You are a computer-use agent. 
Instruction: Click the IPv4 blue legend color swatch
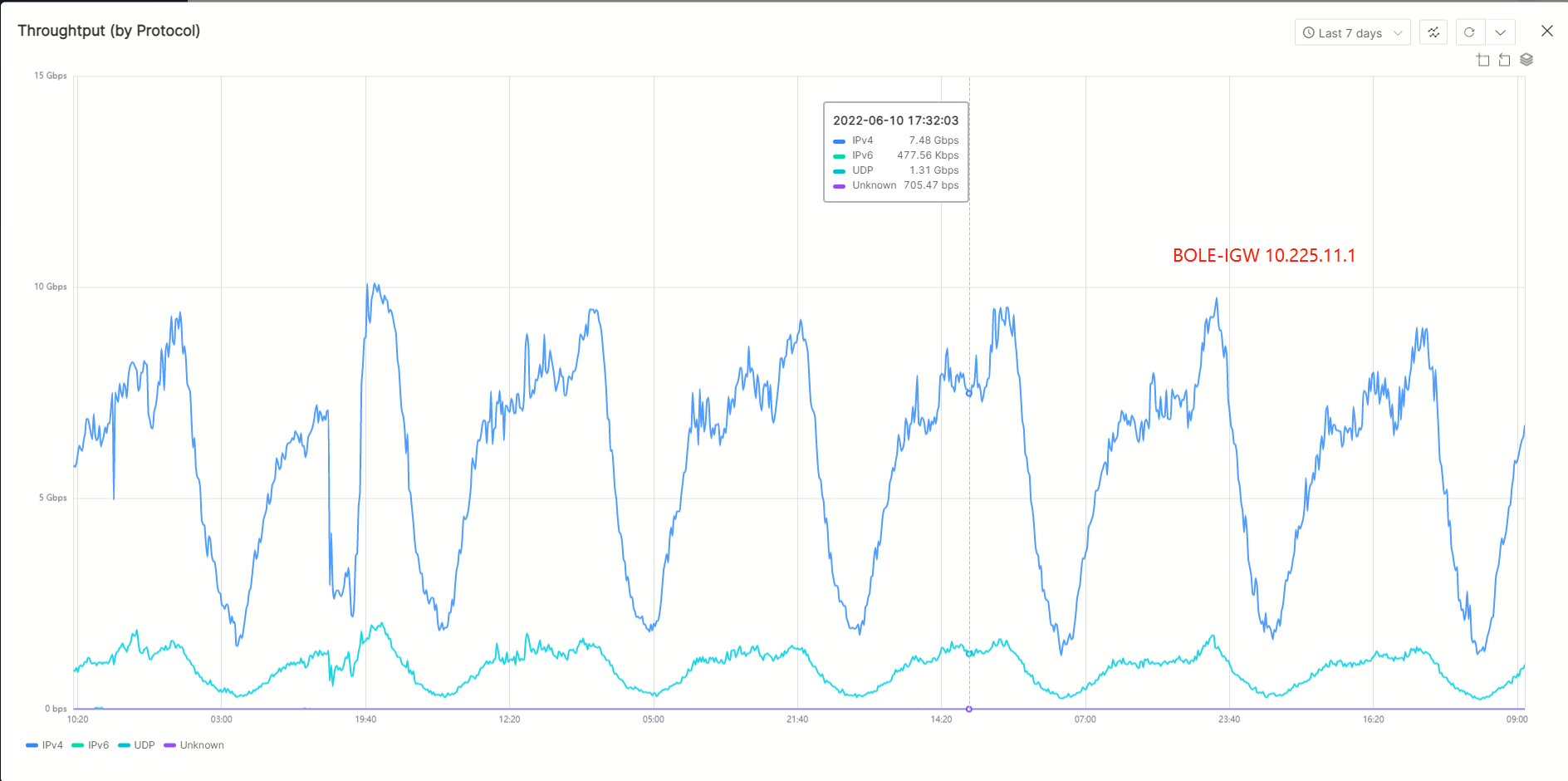click(32, 745)
